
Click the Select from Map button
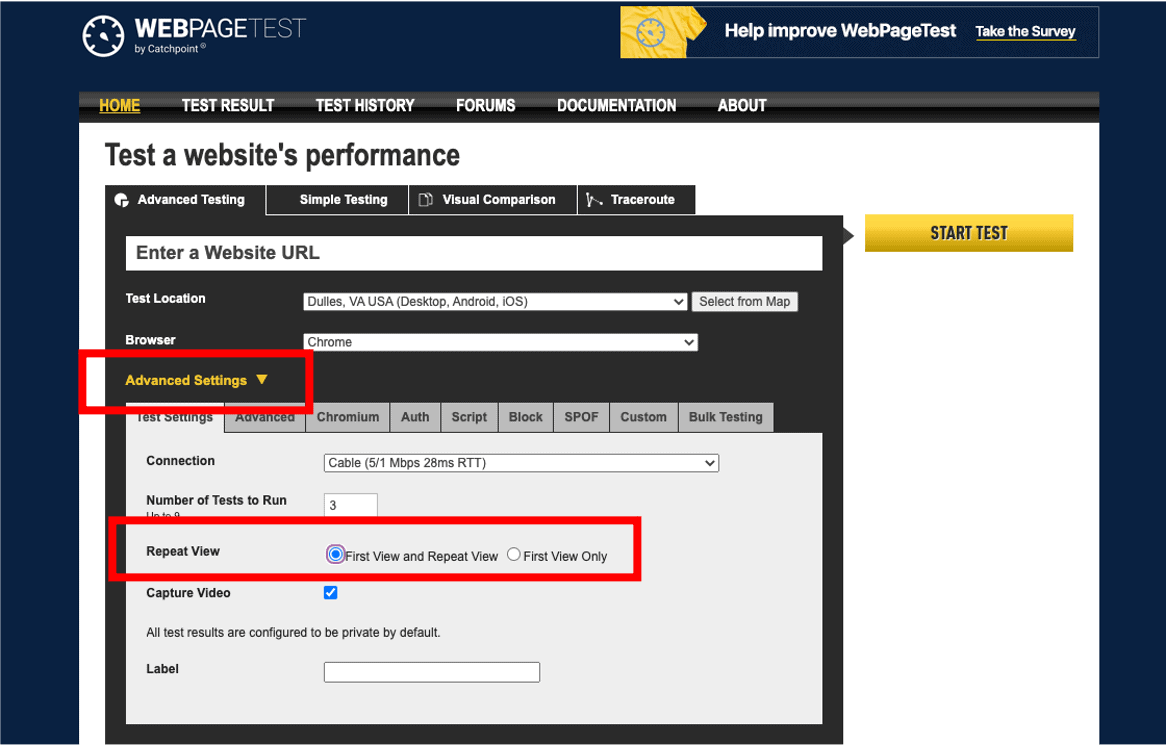pos(744,301)
